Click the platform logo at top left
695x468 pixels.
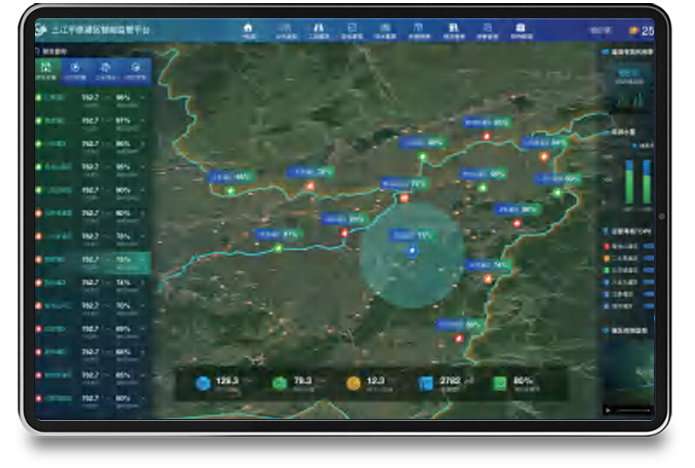(x=44, y=32)
